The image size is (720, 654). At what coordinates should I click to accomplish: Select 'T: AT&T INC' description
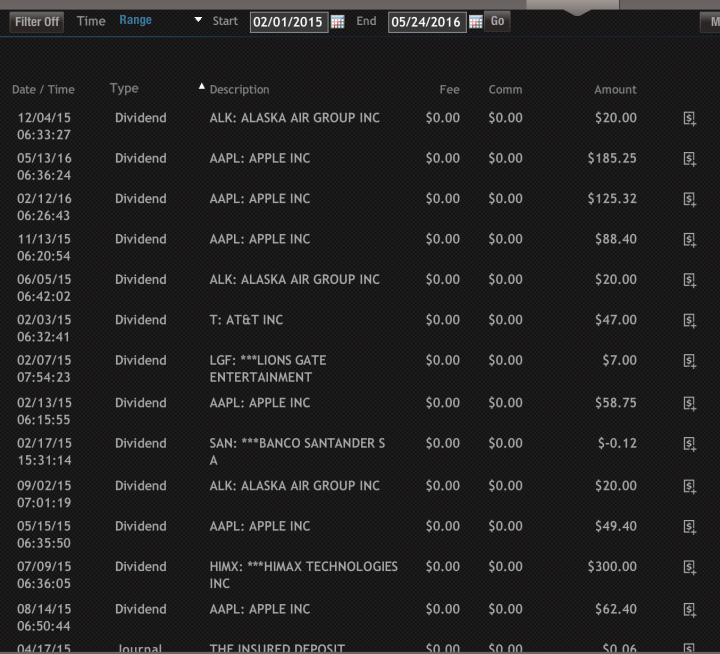[246, 320]
